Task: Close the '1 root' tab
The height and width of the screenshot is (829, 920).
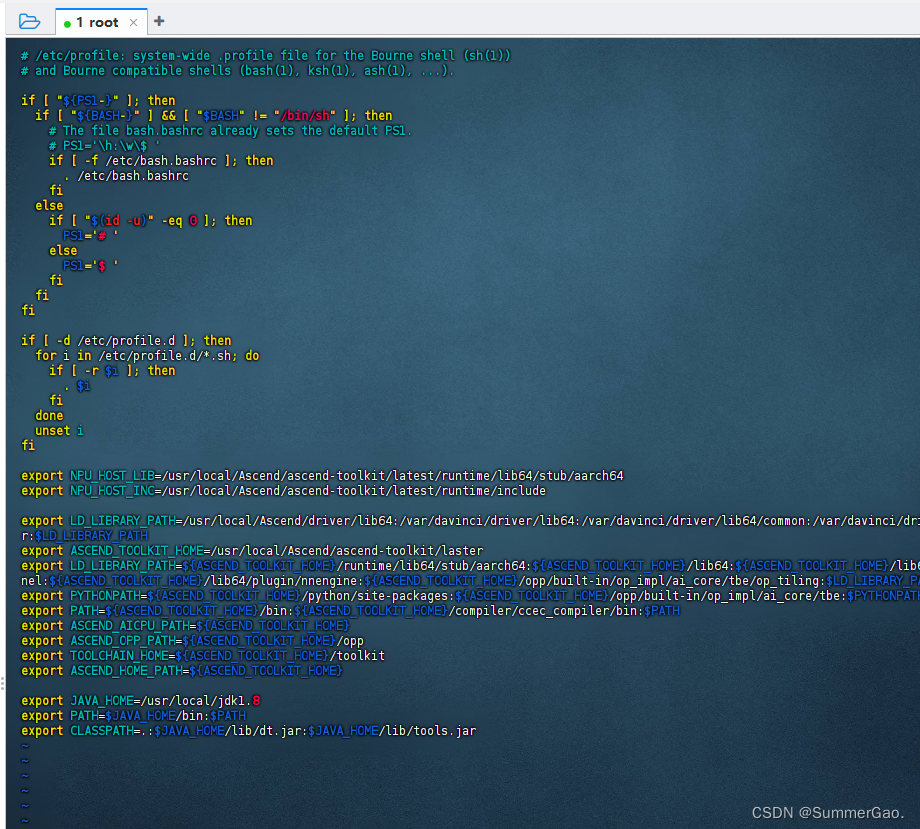Action: coord(134,23)
